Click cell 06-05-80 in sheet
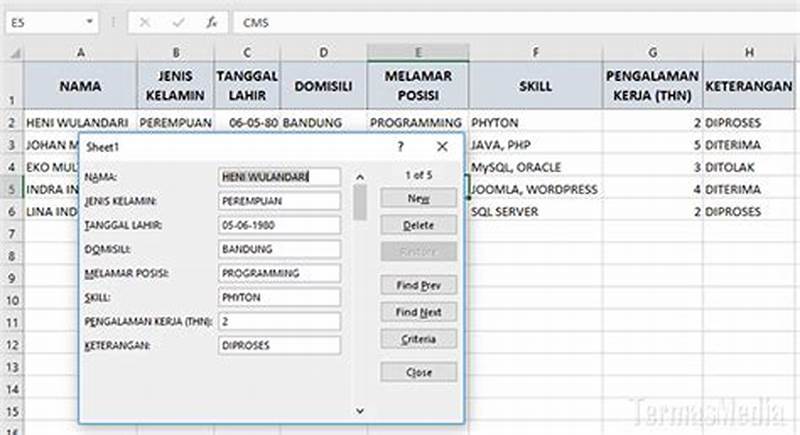The image size is (800, 435). coord(247,123)
